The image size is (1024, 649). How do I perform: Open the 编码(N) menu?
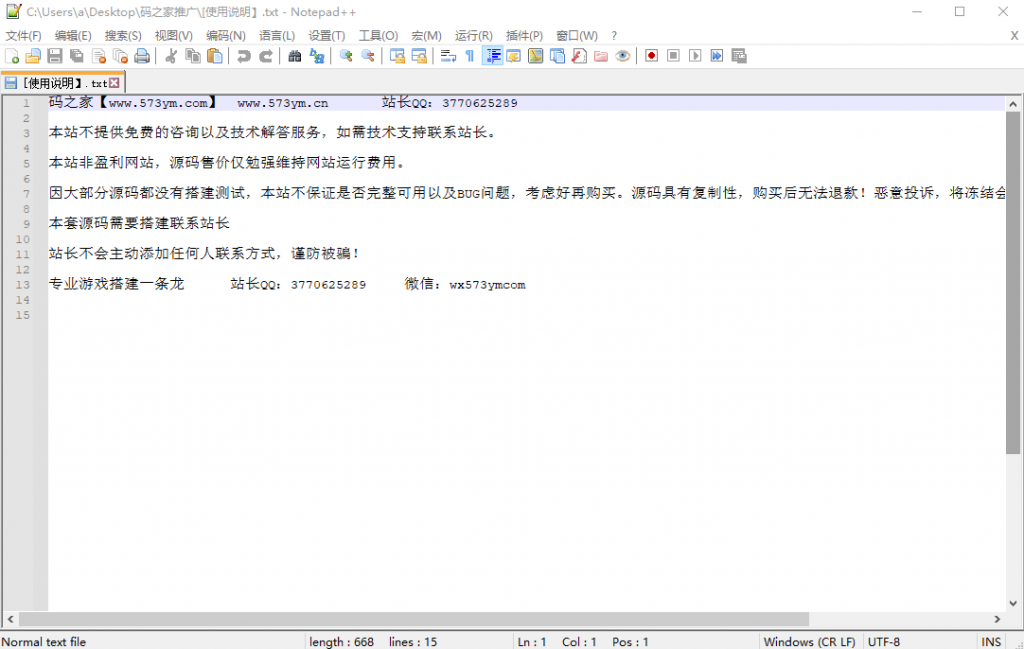coord(226,36)
